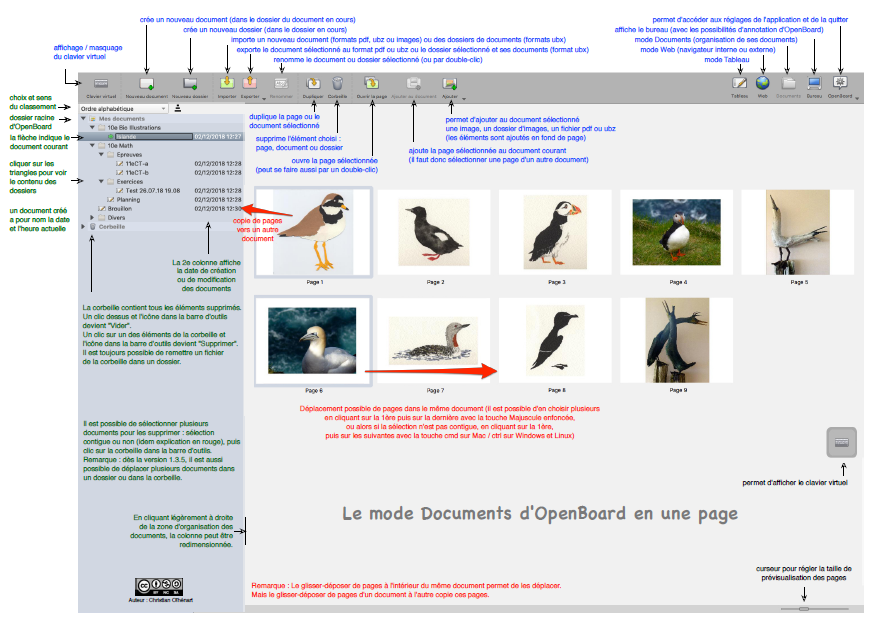Expand the Divers folder
The height and width of the screenshot is (624, 883).
point(92,218)
